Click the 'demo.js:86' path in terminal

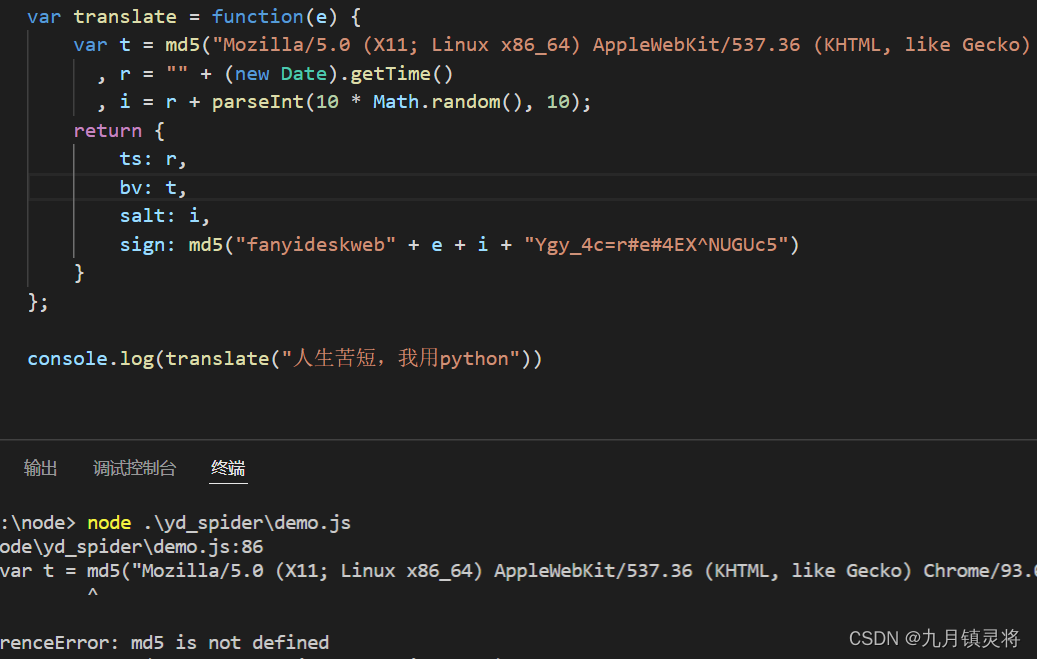(132, 547)
